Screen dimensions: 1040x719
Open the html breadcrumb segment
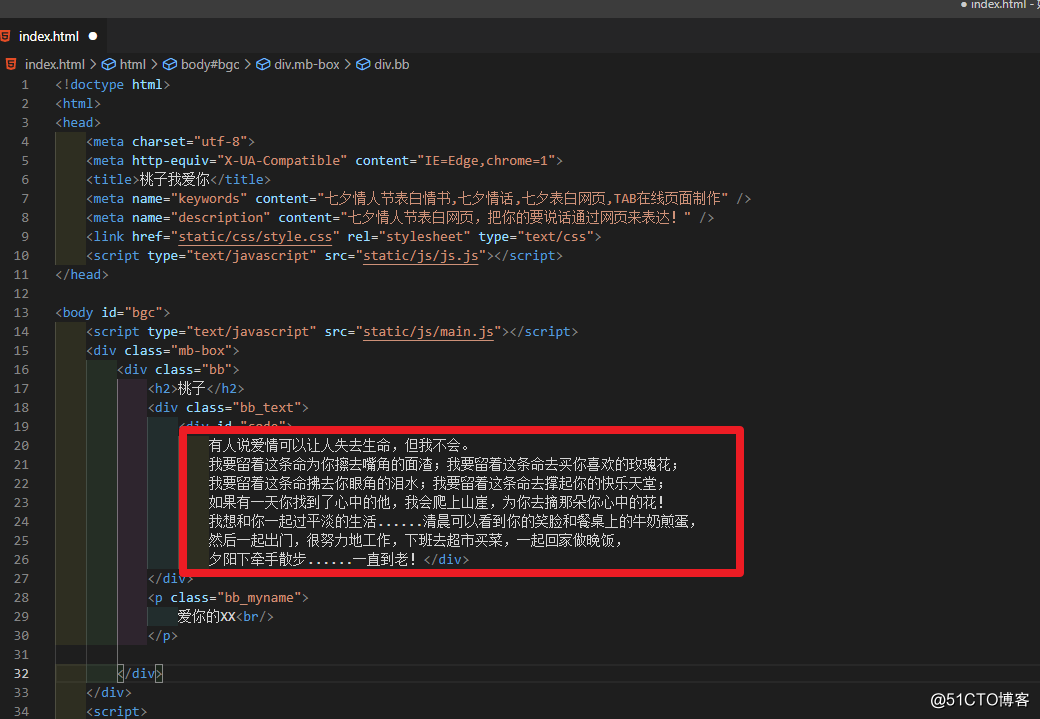(x=133, y=64)
